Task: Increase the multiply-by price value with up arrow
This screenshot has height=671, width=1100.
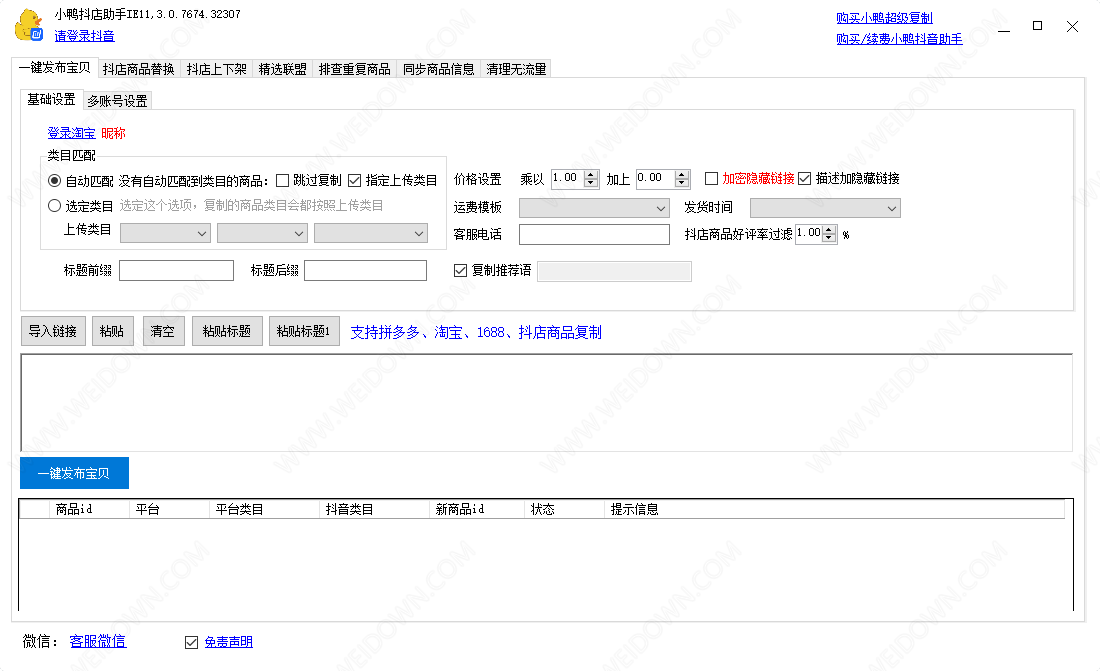Action: pos(591,174)
